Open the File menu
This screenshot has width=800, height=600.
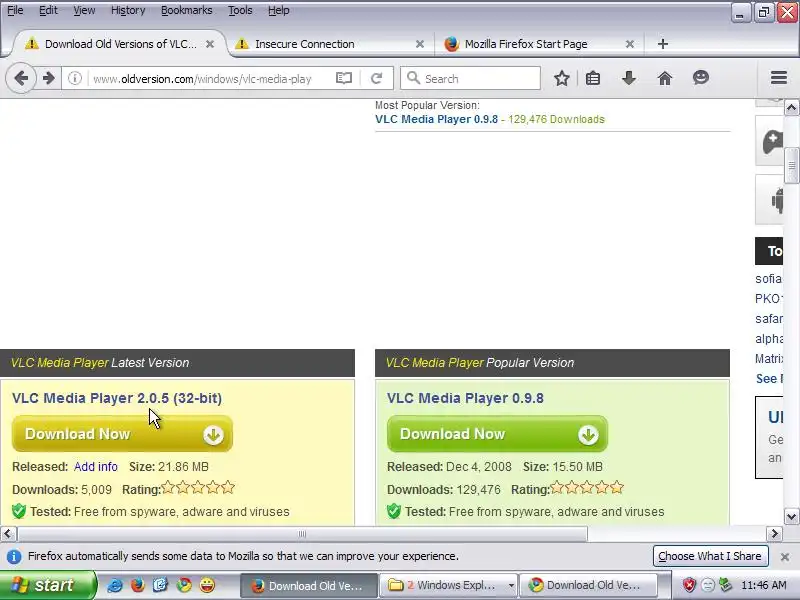pos(15,10)
